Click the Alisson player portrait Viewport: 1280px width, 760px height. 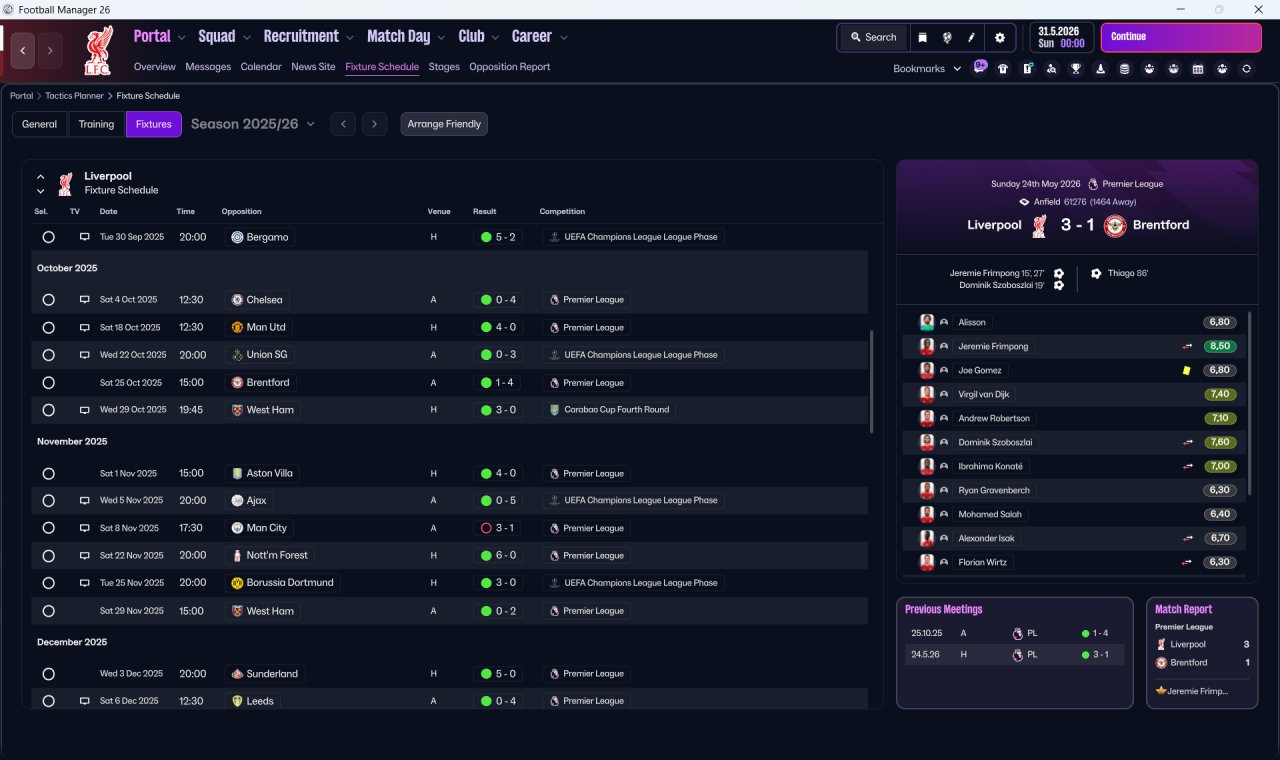point(927,322)
